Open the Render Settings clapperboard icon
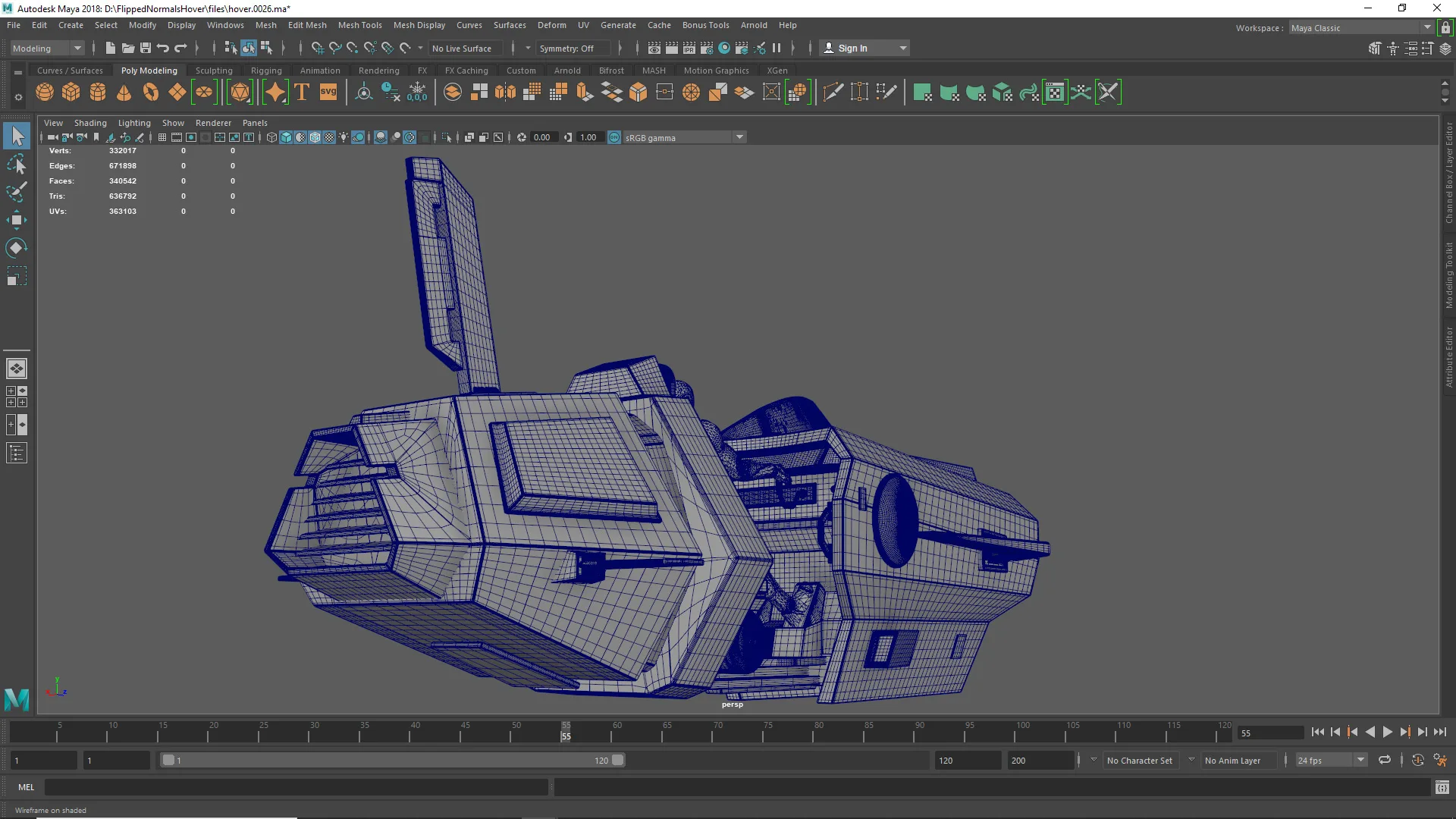1456x819 pixels. pos(707,48)
